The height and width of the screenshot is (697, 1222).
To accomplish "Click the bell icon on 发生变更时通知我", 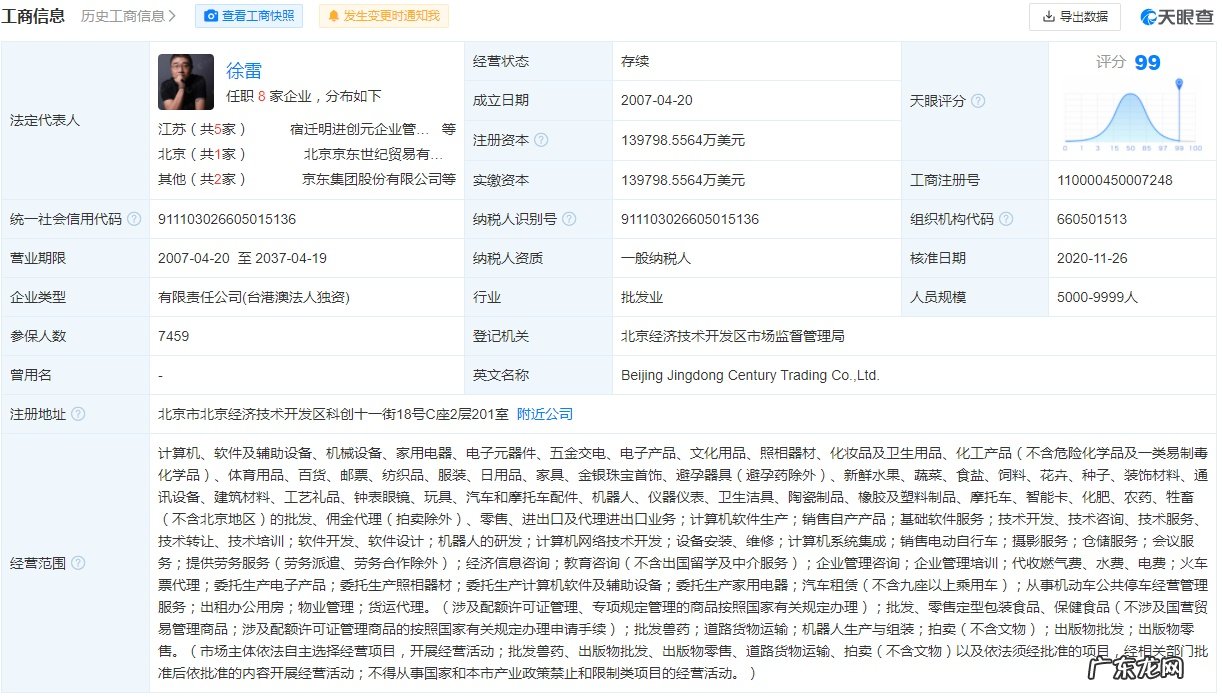I will pos(334,16).
